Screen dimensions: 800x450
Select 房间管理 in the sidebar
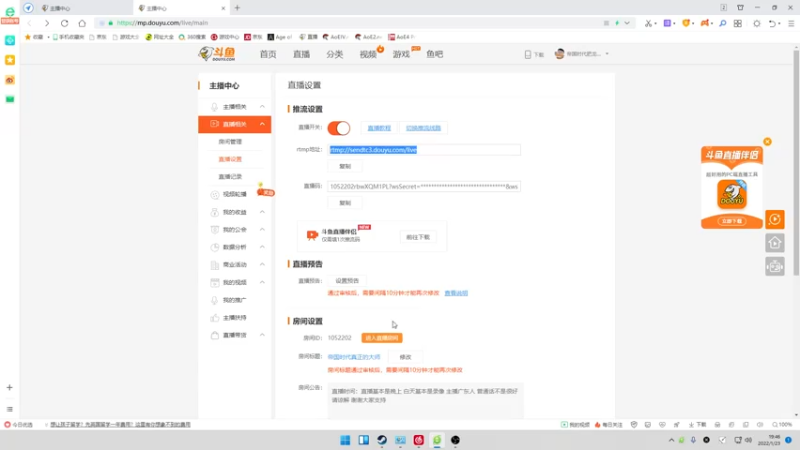click(230, 142)
